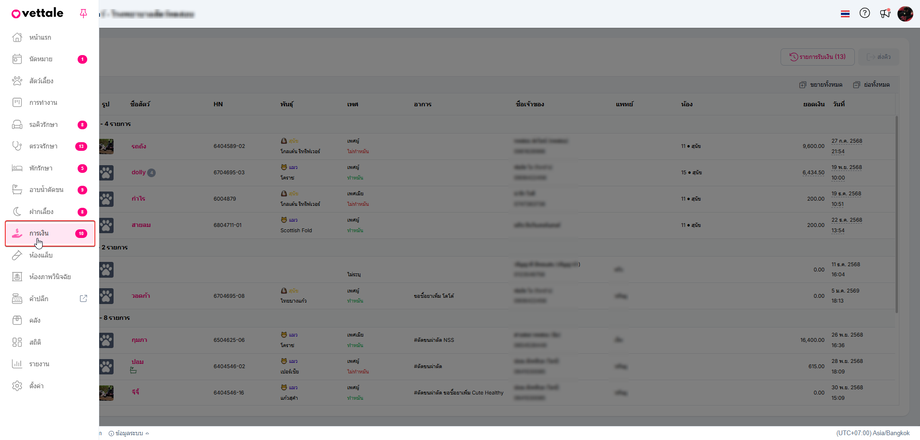920x440 pixels.
Task: Click symptom text ending Cute Healthy
Action: 458,392
